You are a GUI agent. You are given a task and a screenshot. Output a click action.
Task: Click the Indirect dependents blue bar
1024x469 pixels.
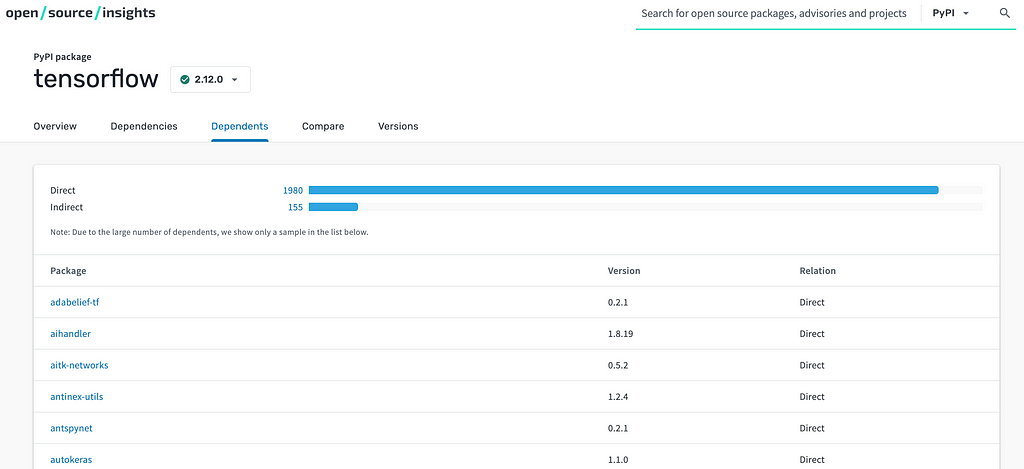point(333,207)
